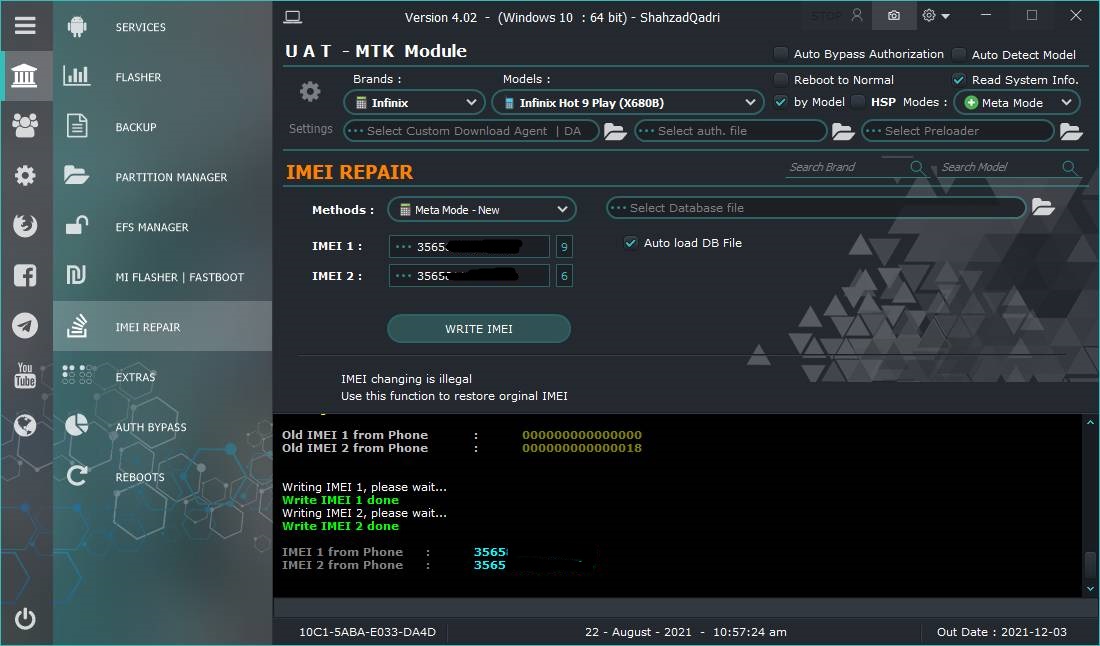Enable Auto Bypass Authorization checkbox
This screenshot has width=1100, height=646.
(780, 53)
